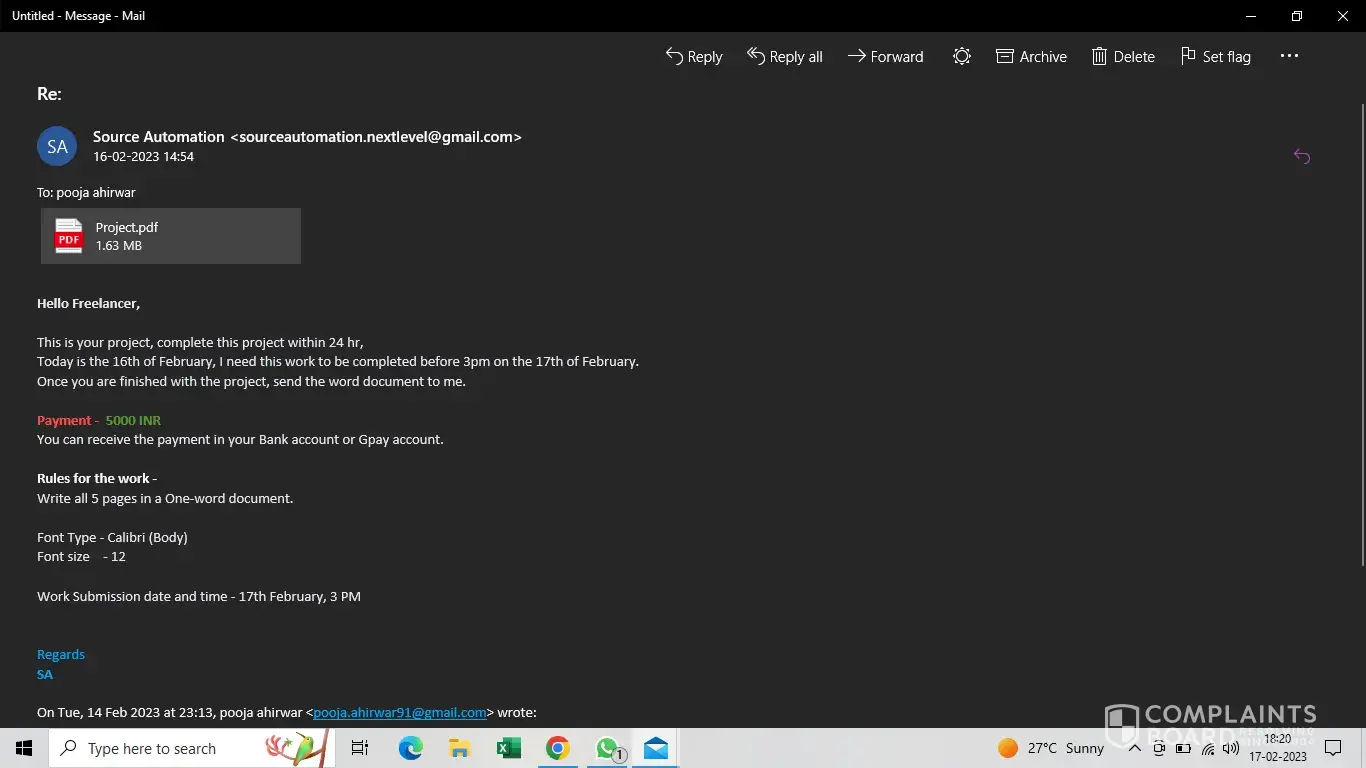
Task: Toggle the light/dark sun icon
Action: [x=962, y=57]
